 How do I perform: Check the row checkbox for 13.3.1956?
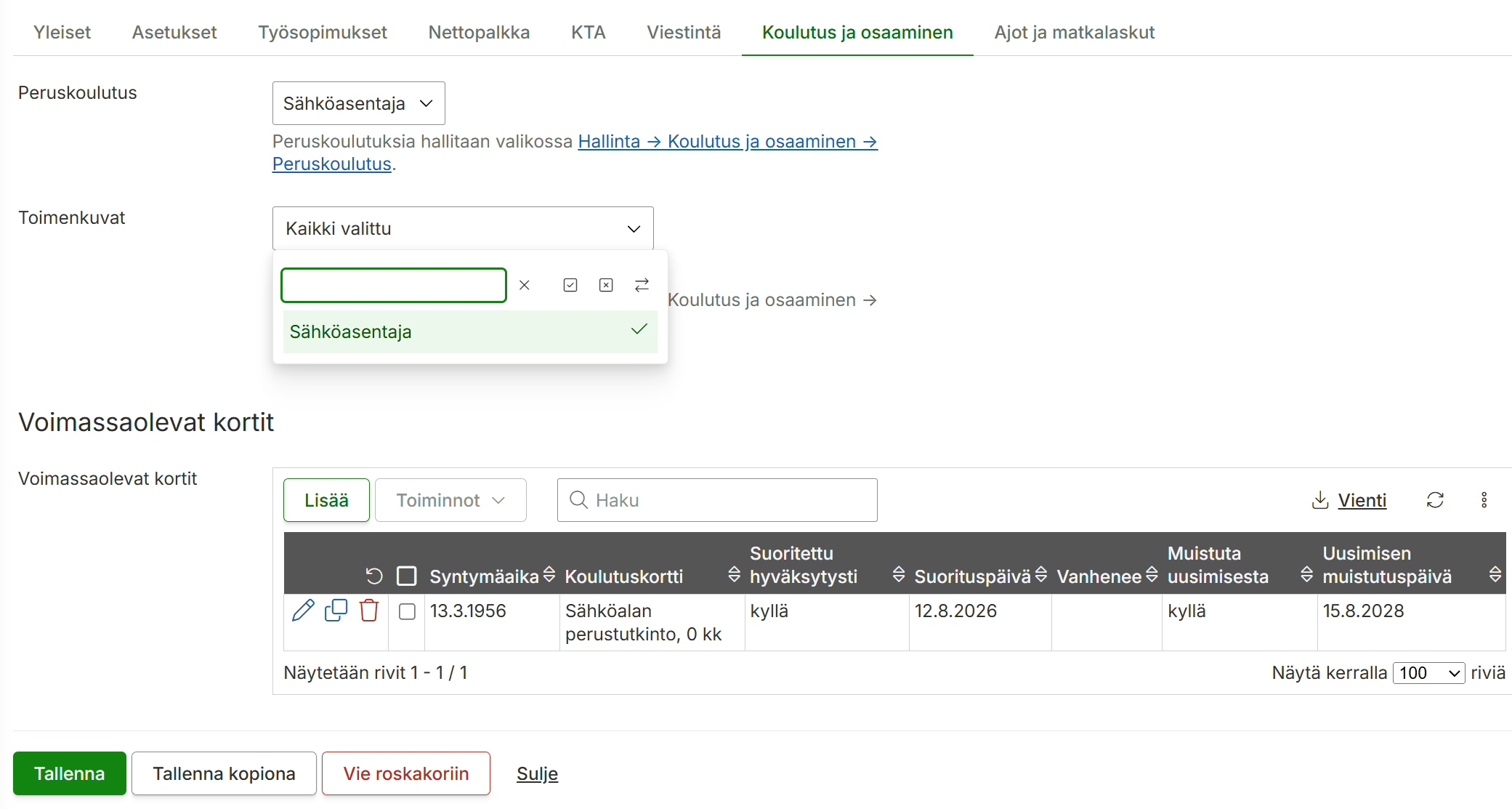[408, 612]
